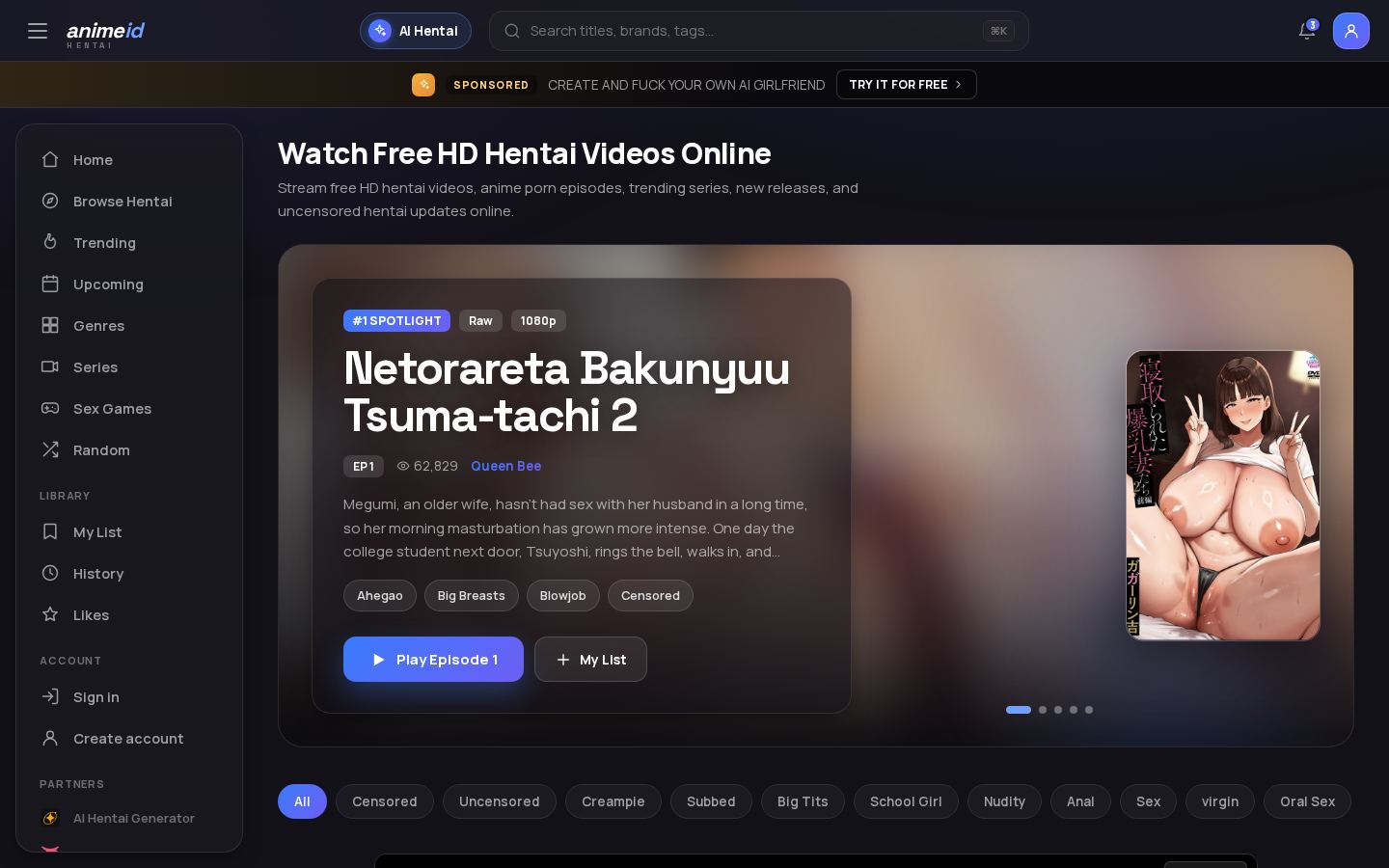This screenshot has width=1389, height=868.
Task: Click the Ahegao tag in spotlight card
Action: click(x=380, y=596)
